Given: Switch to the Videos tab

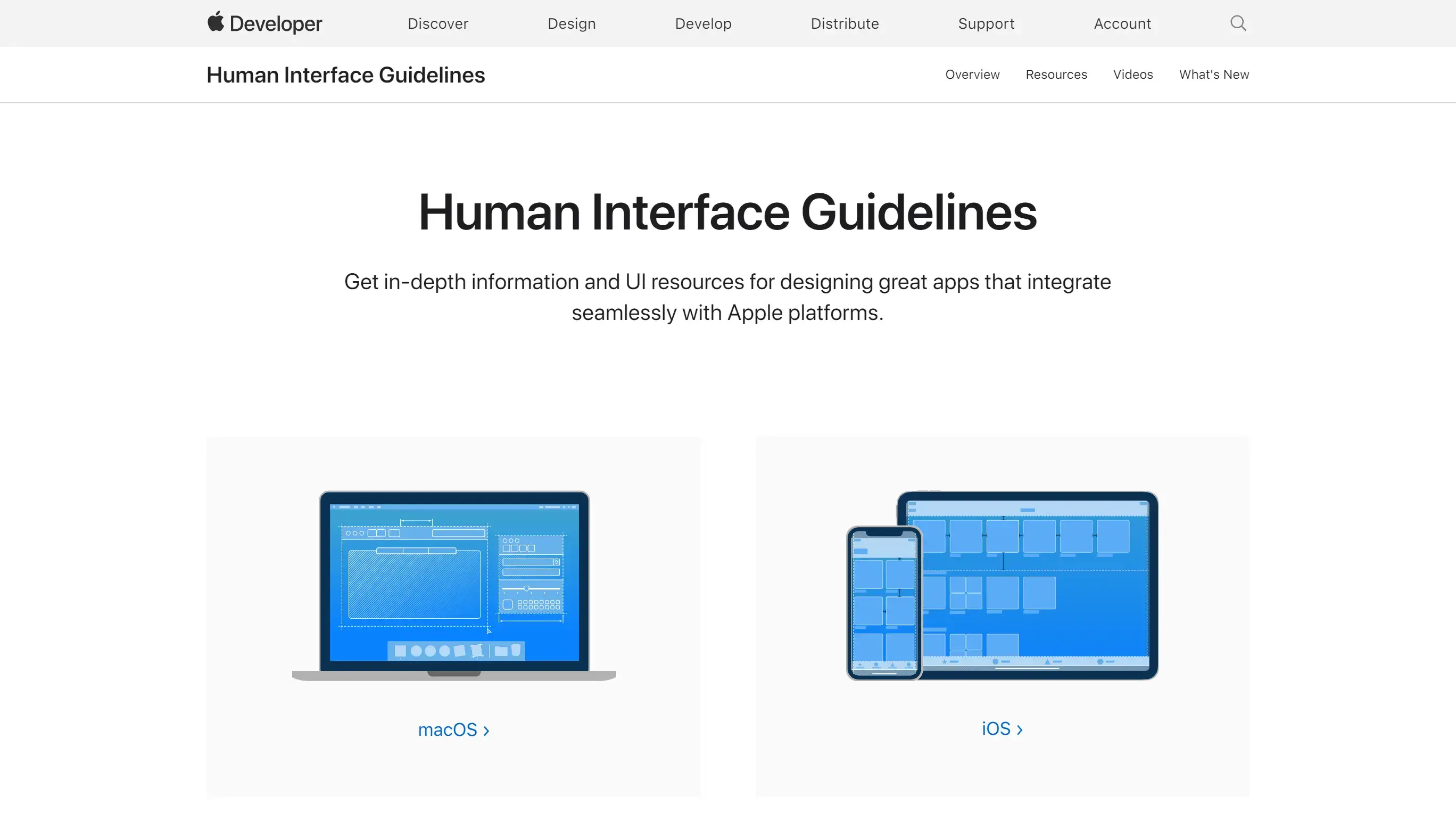Looking at the screenshot, I should [1133, 74].
